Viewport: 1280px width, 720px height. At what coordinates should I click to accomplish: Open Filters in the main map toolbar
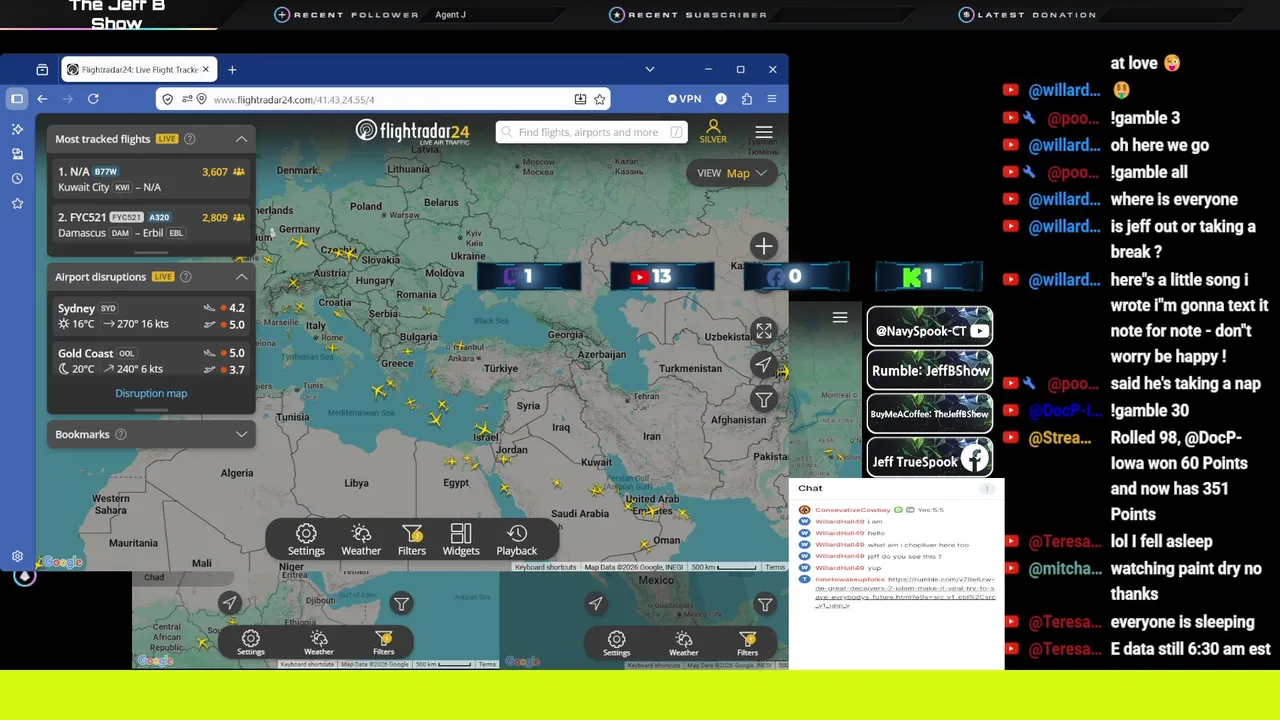[412, 540]
